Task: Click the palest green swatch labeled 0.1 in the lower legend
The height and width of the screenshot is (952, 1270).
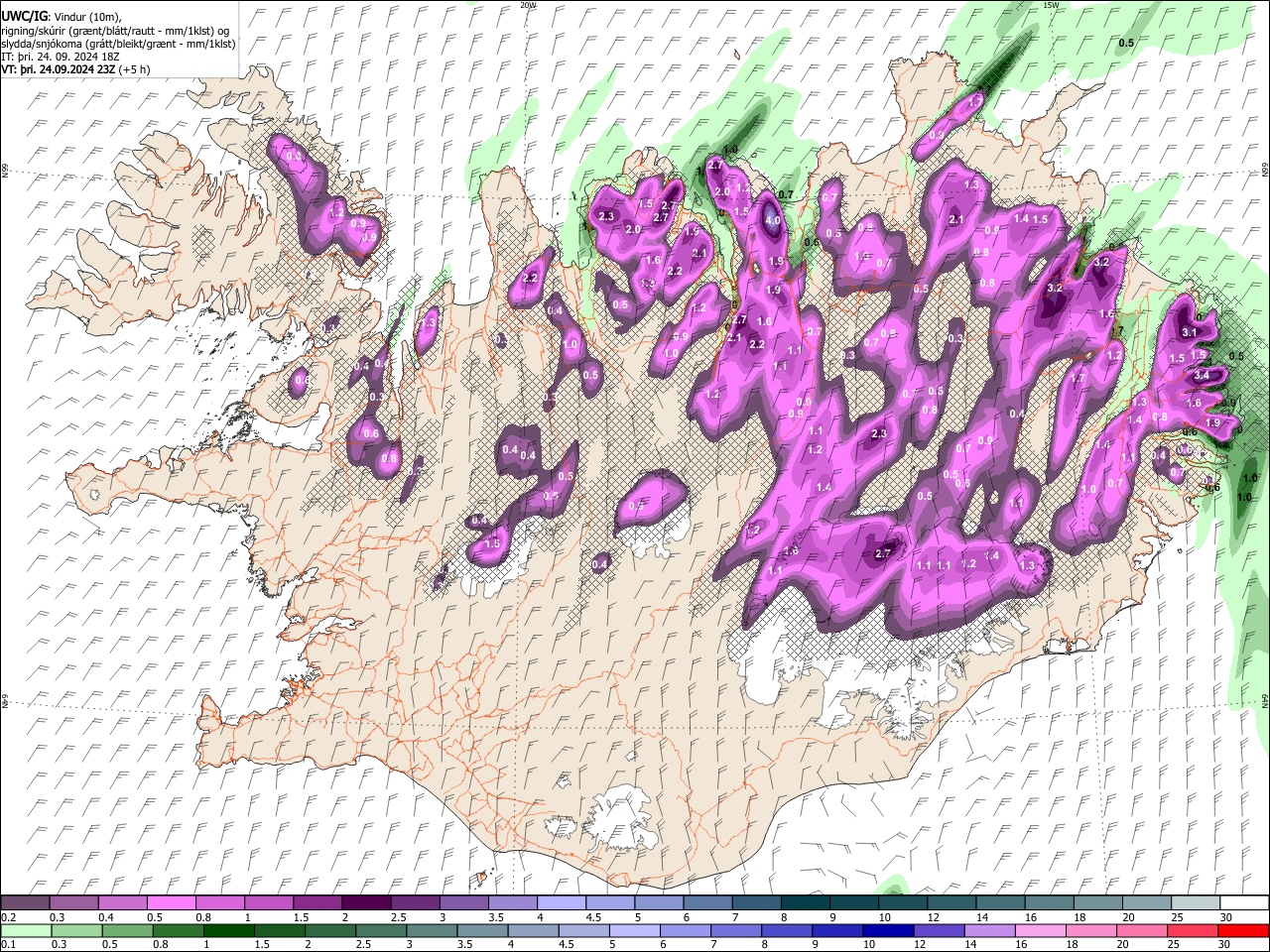Action: (25, 931)
